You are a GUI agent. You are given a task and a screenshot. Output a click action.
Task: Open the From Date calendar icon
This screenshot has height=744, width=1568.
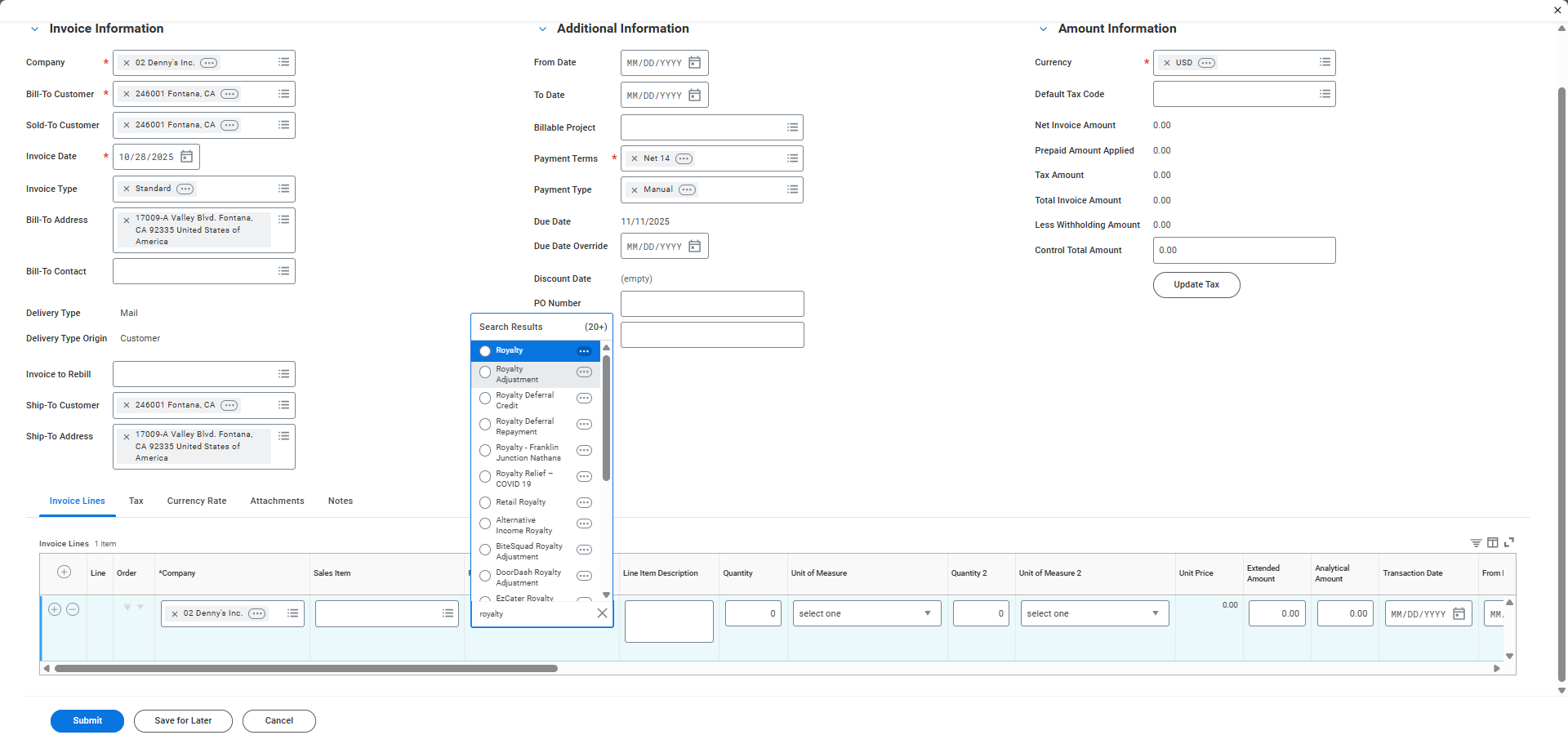694,63
